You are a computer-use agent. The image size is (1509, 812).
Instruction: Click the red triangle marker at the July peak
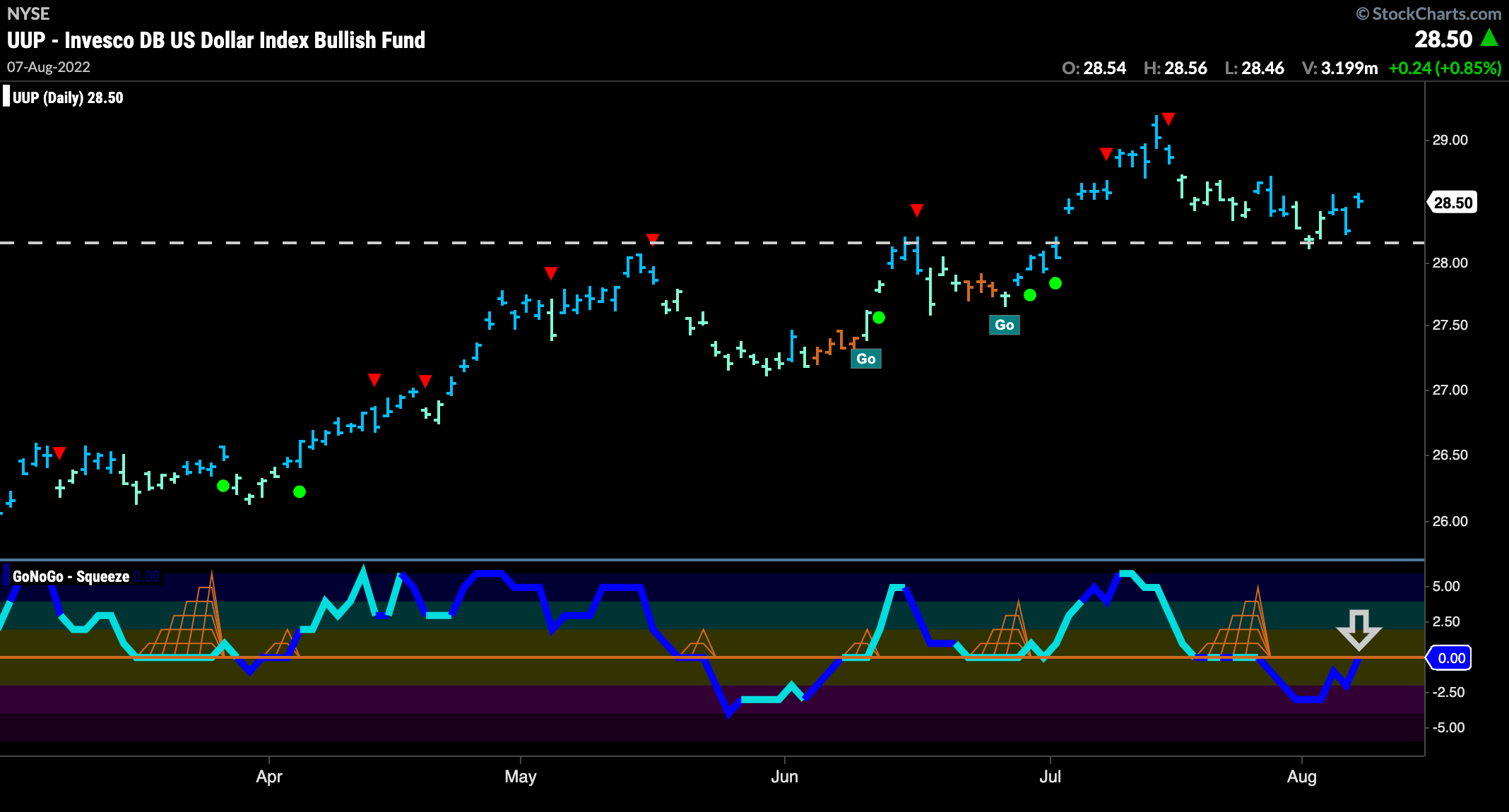1168,119
